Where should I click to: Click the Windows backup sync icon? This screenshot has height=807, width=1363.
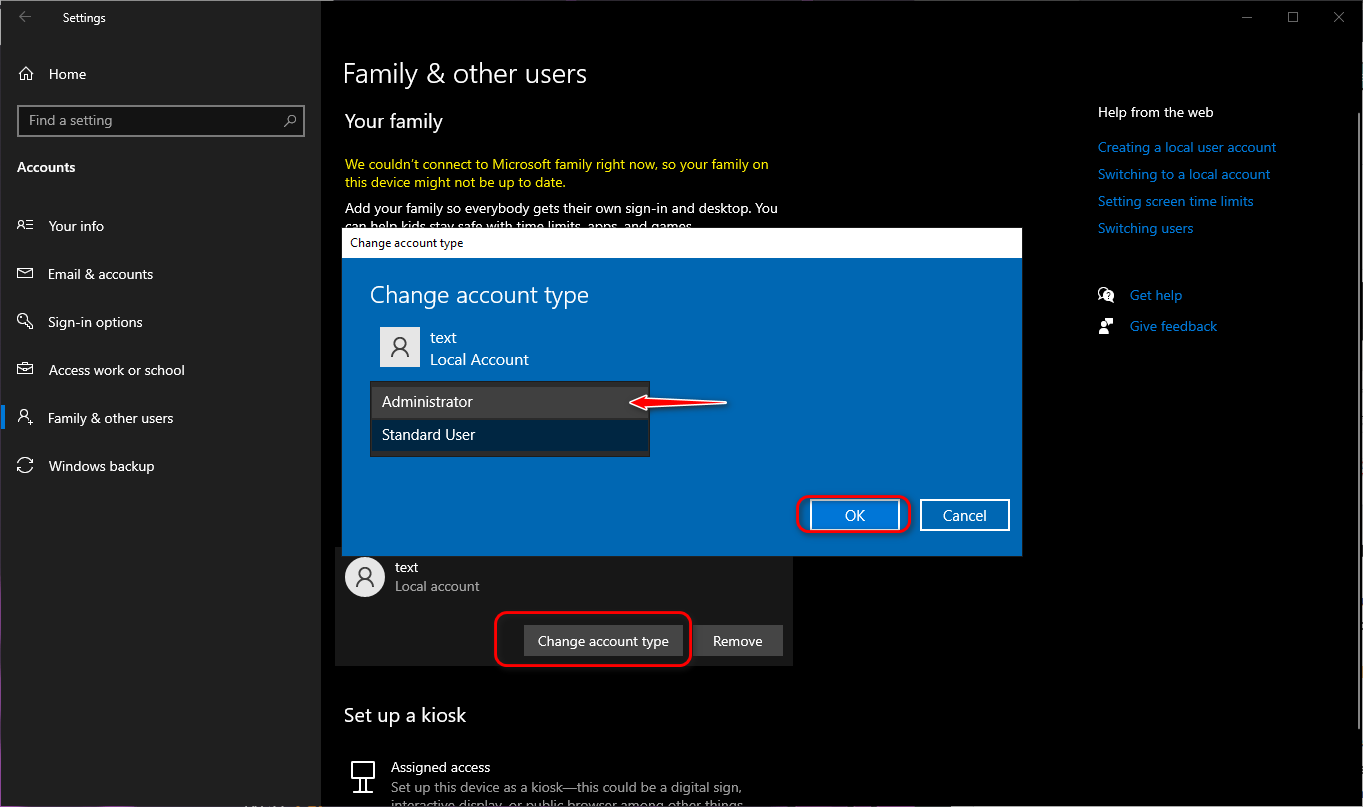[x=26, y=466]
